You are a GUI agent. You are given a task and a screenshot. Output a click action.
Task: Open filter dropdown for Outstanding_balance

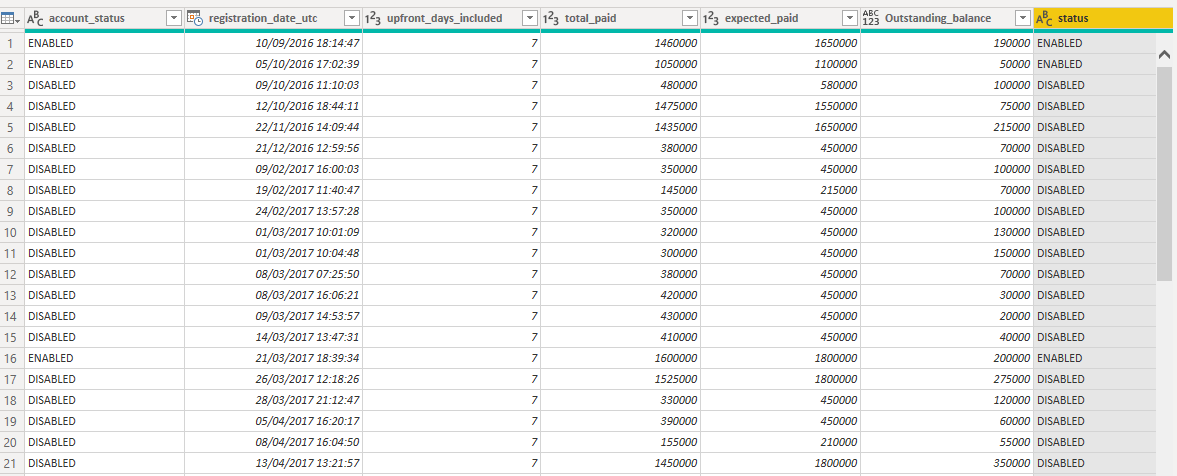(x=1022, y=18)
